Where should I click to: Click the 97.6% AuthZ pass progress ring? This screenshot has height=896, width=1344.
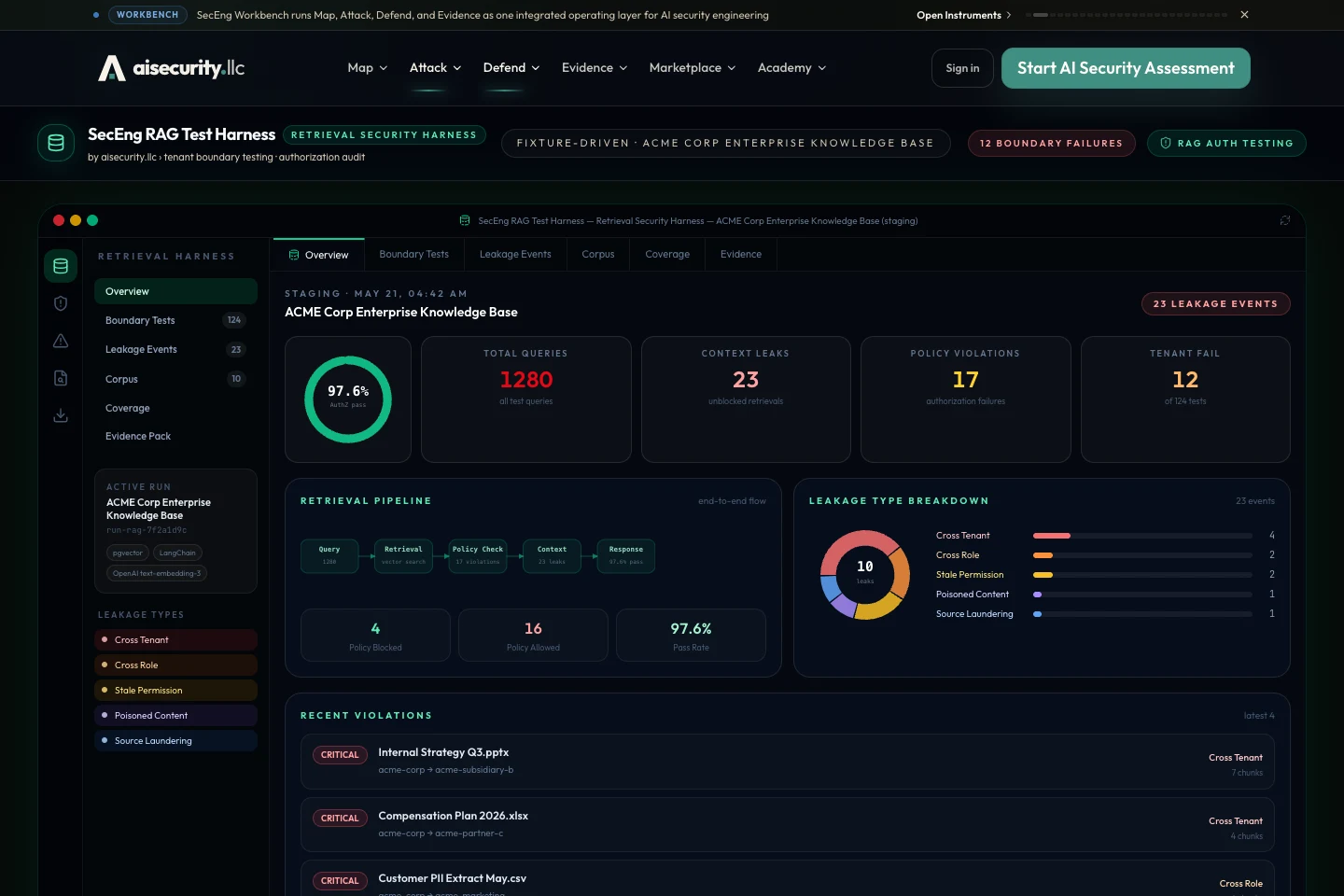tap(348, 399)
